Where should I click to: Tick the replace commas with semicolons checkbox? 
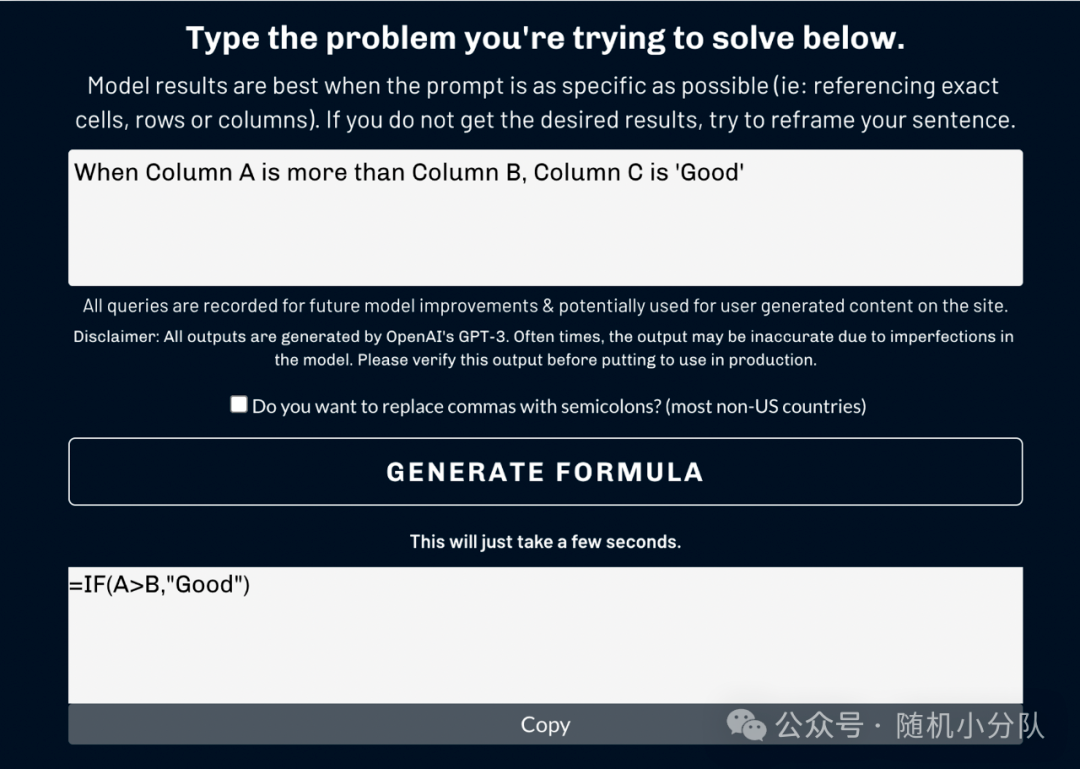[238, 404]
